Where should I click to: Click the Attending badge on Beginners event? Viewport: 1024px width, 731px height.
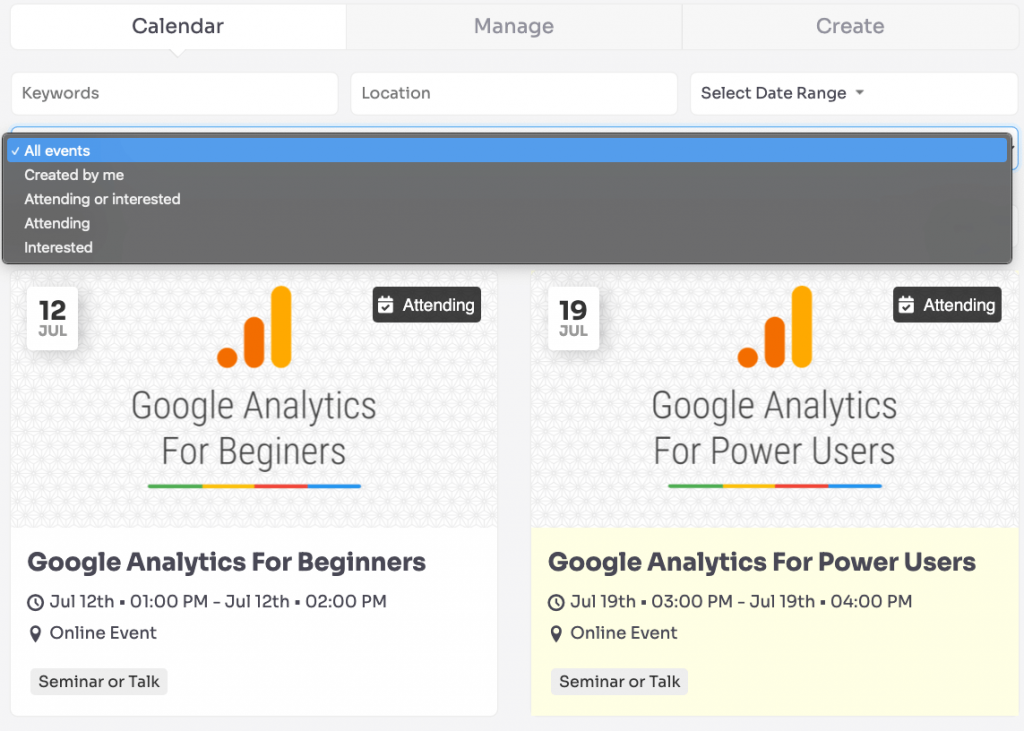[426, 305]
